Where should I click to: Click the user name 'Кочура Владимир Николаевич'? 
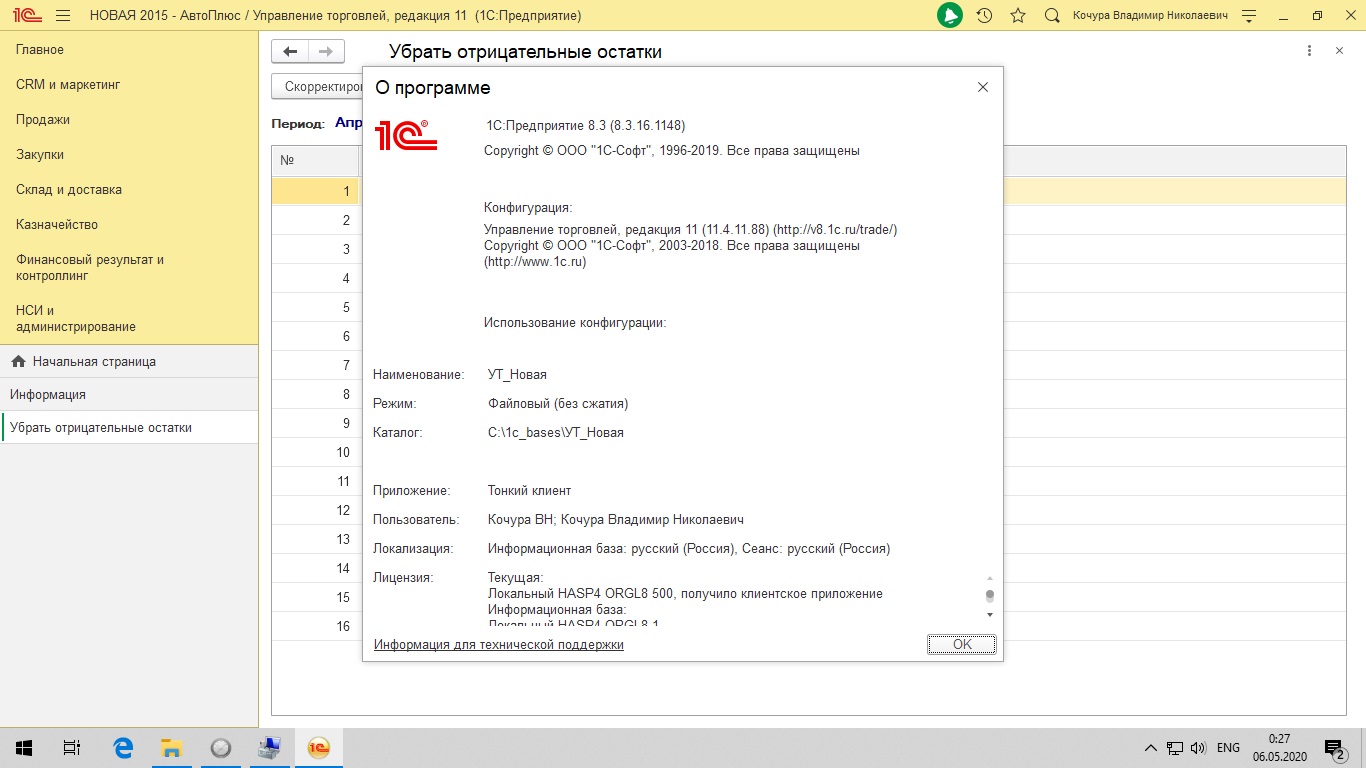(x=1150, y=16)
